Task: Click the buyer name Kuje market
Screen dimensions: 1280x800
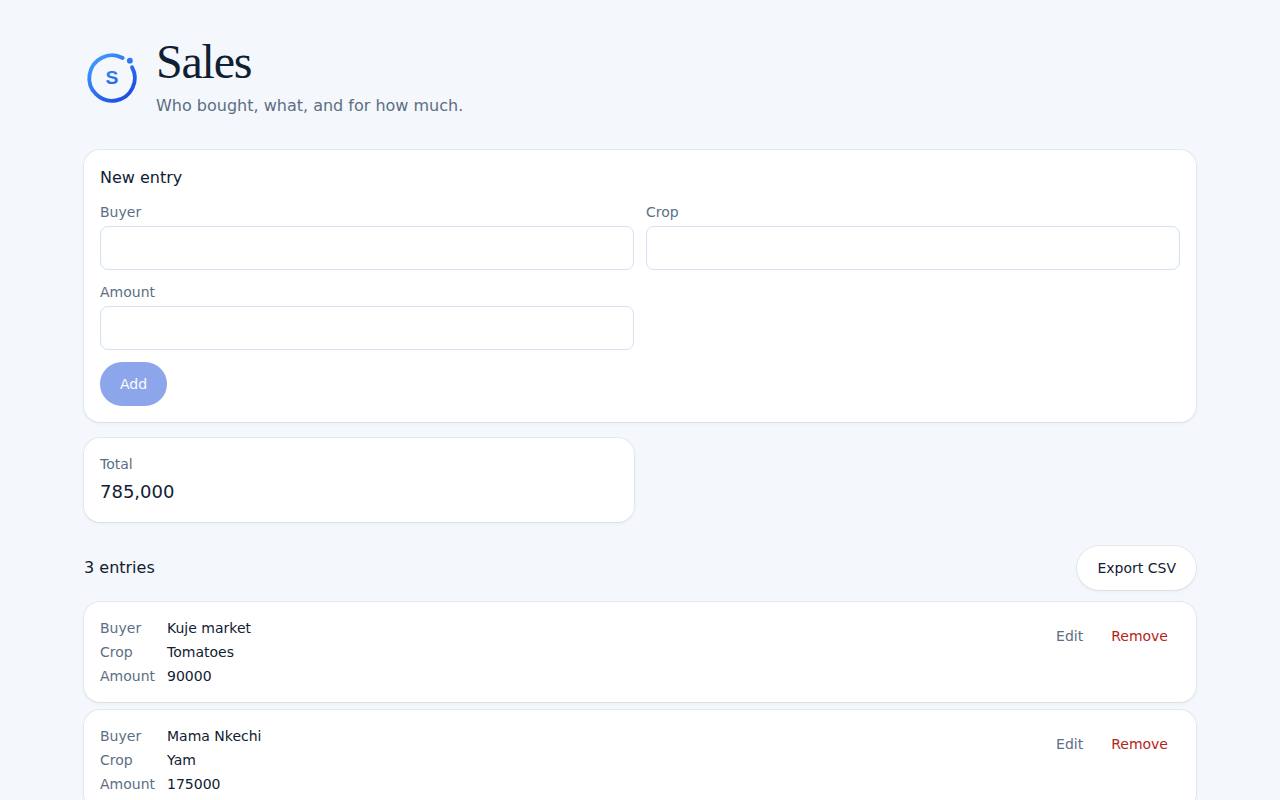Action: (209, 628)
